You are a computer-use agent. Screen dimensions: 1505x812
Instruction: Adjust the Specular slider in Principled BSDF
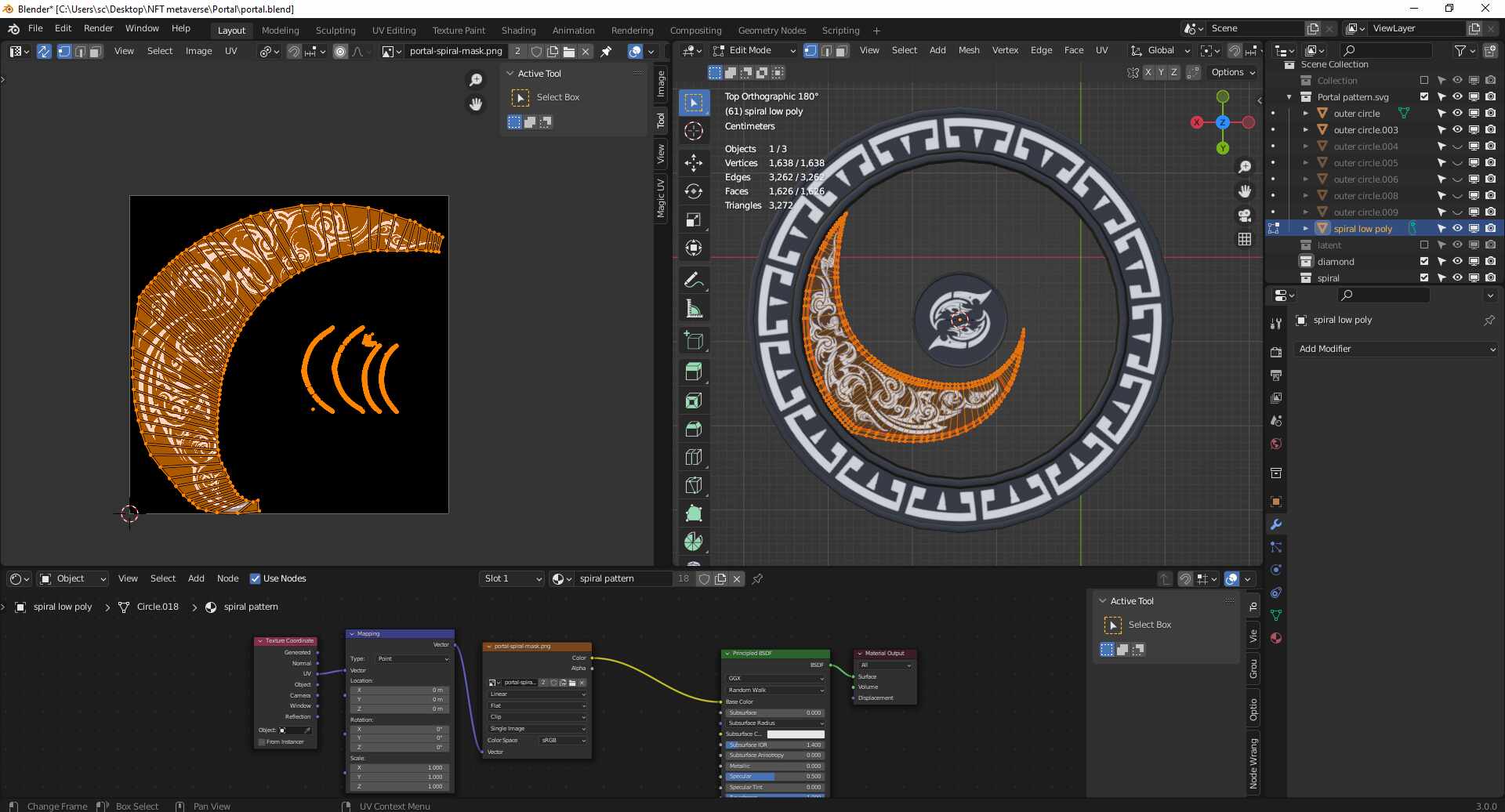[774, 777]
